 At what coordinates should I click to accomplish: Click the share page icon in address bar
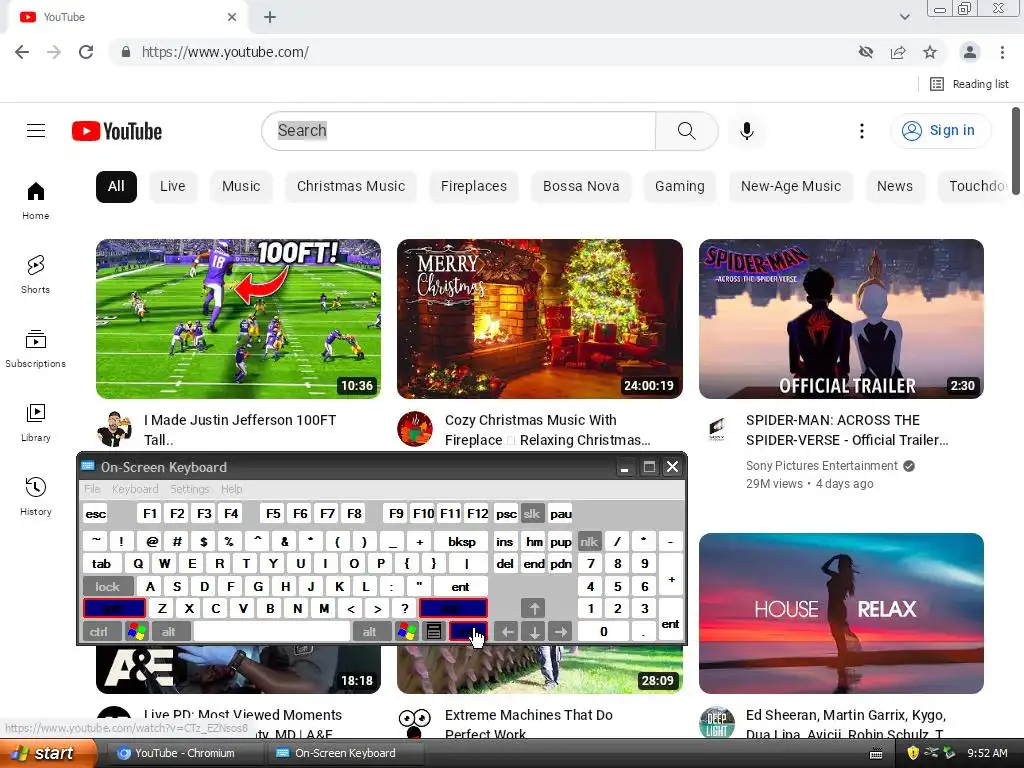click(898, 52)
